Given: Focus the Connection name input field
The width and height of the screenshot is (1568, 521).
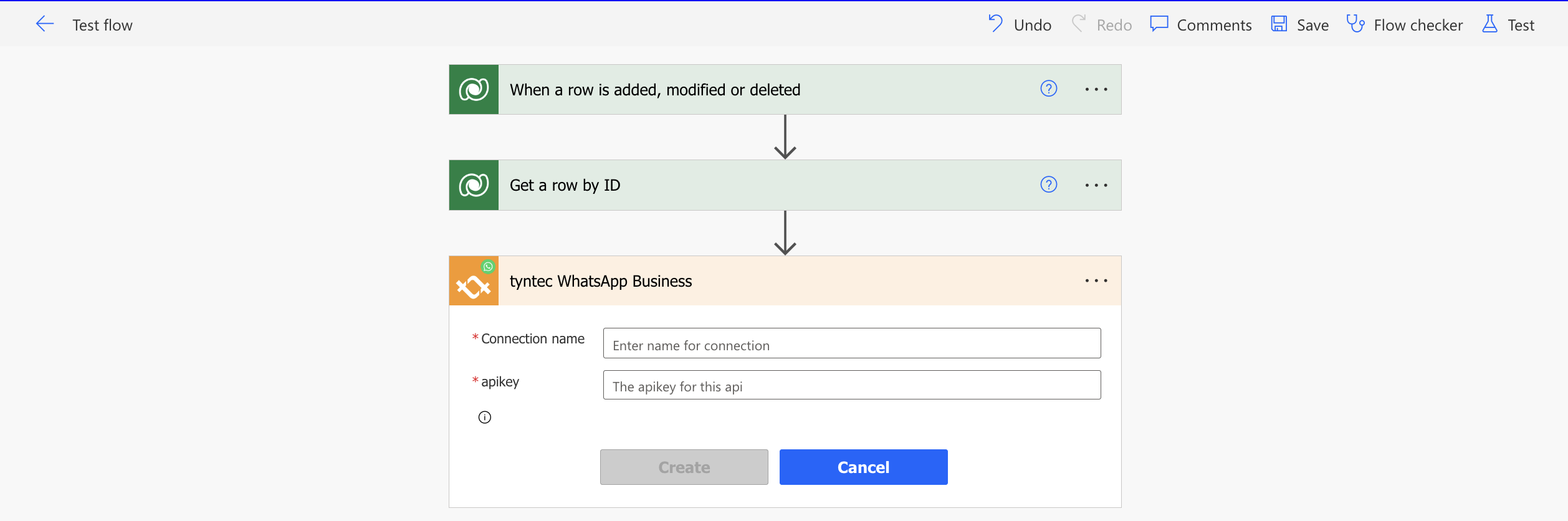Looking at the screenshot, I should pos(852,343).
